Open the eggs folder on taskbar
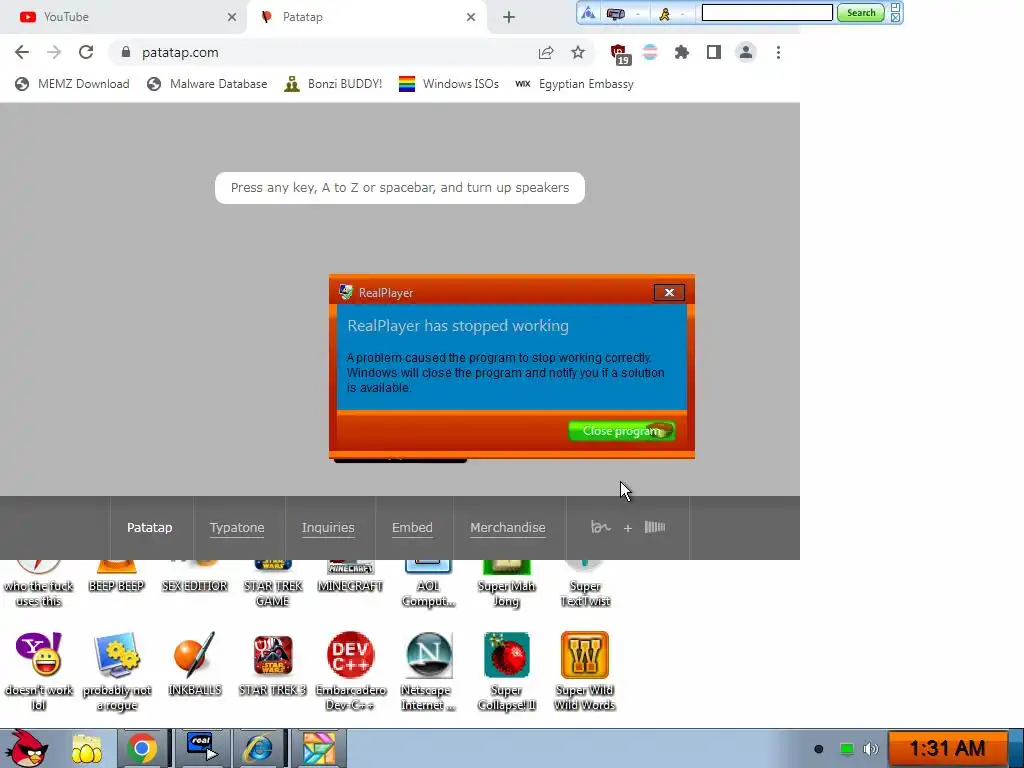The image size is (1024, 768). [87, 748]
